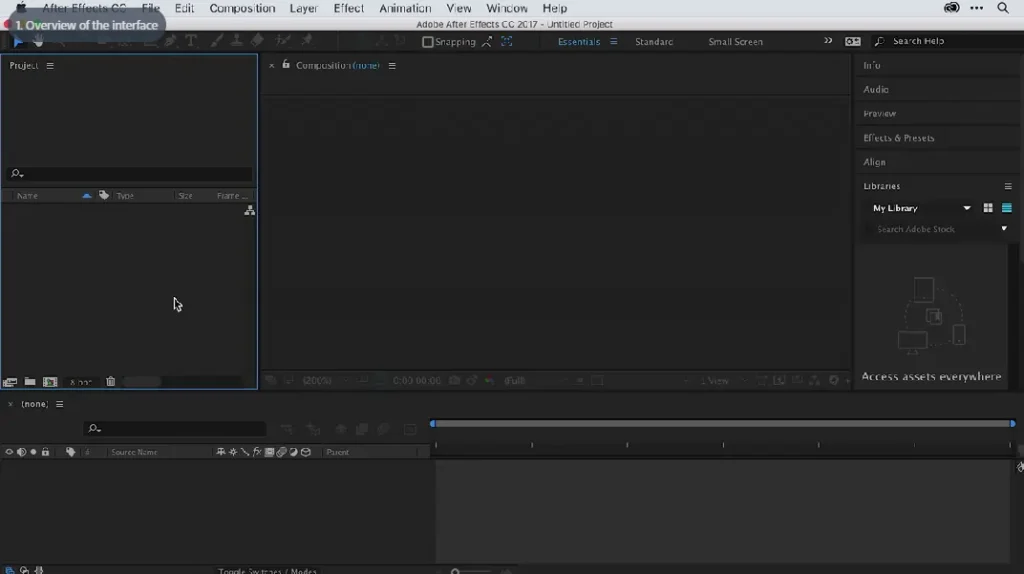Open the timeline (none) panel menu

point(59,404)
